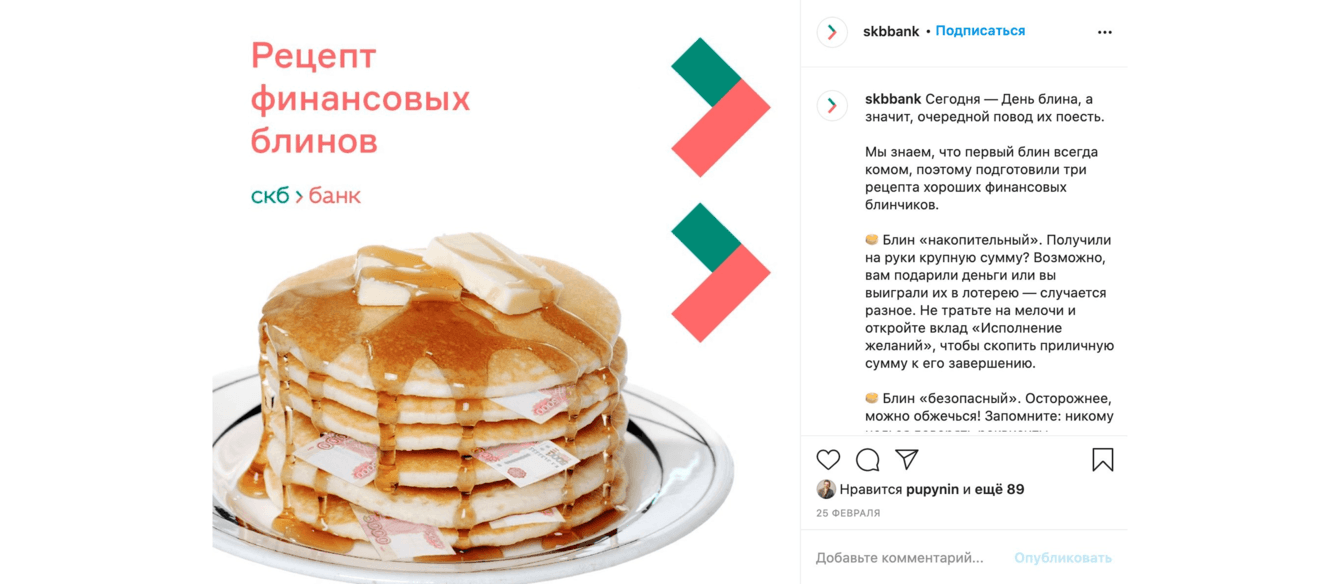The height and width of the screenshot is (584, 1340).
Task: Click skbbank avatar beside the caption
Action: click(832, 105)
